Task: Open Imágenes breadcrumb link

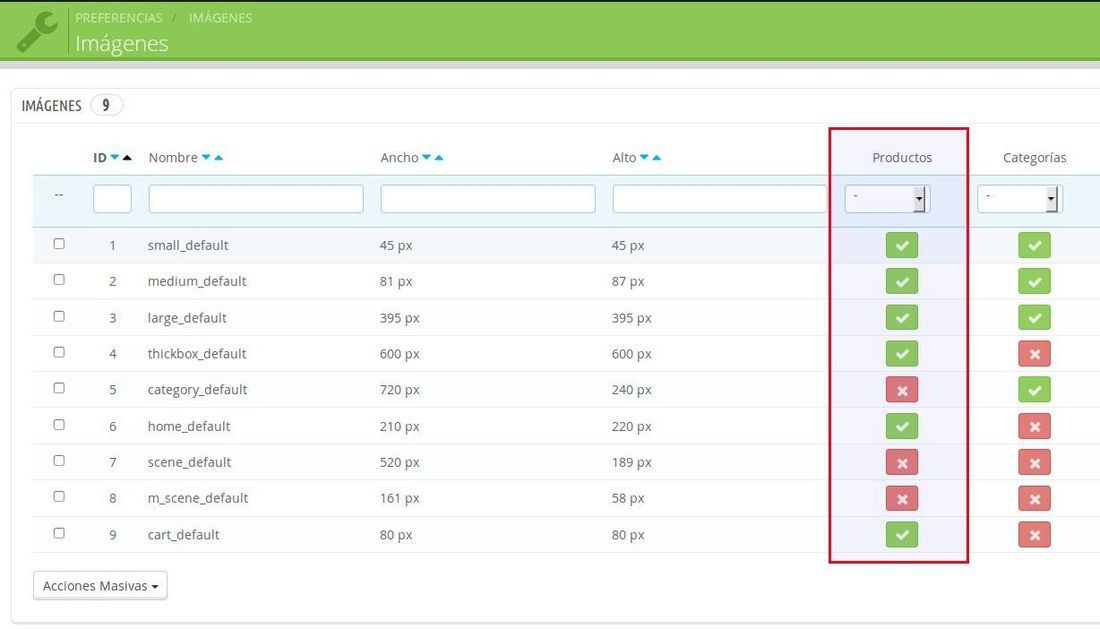Action: coord(220,18)
